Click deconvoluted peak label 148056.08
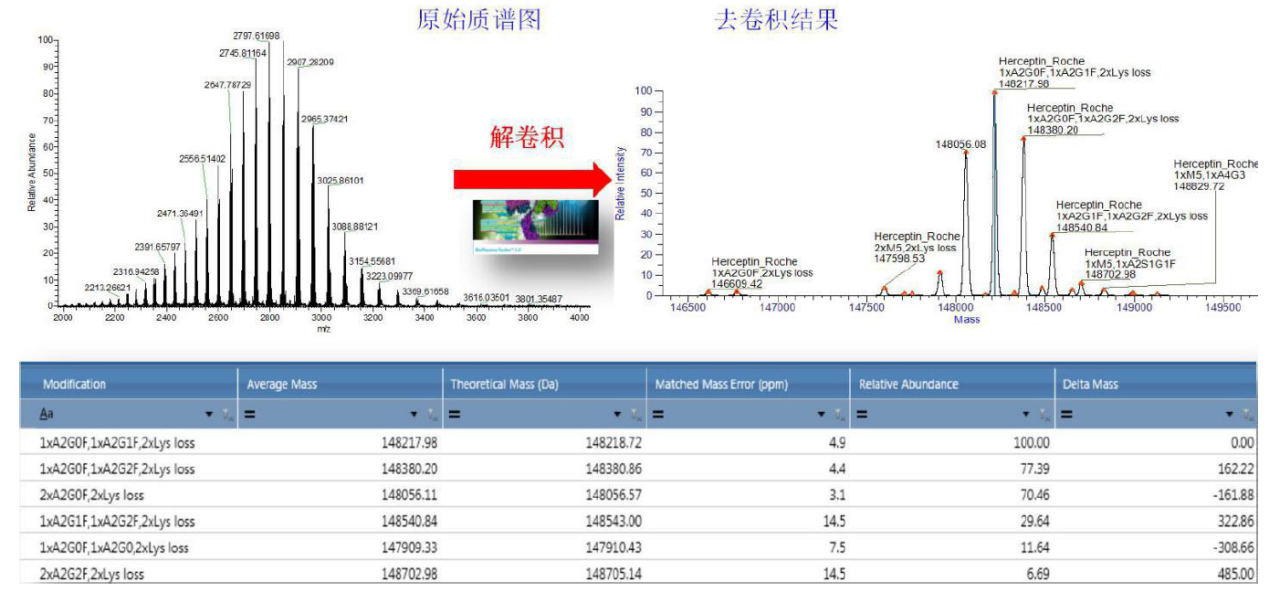 961,144
